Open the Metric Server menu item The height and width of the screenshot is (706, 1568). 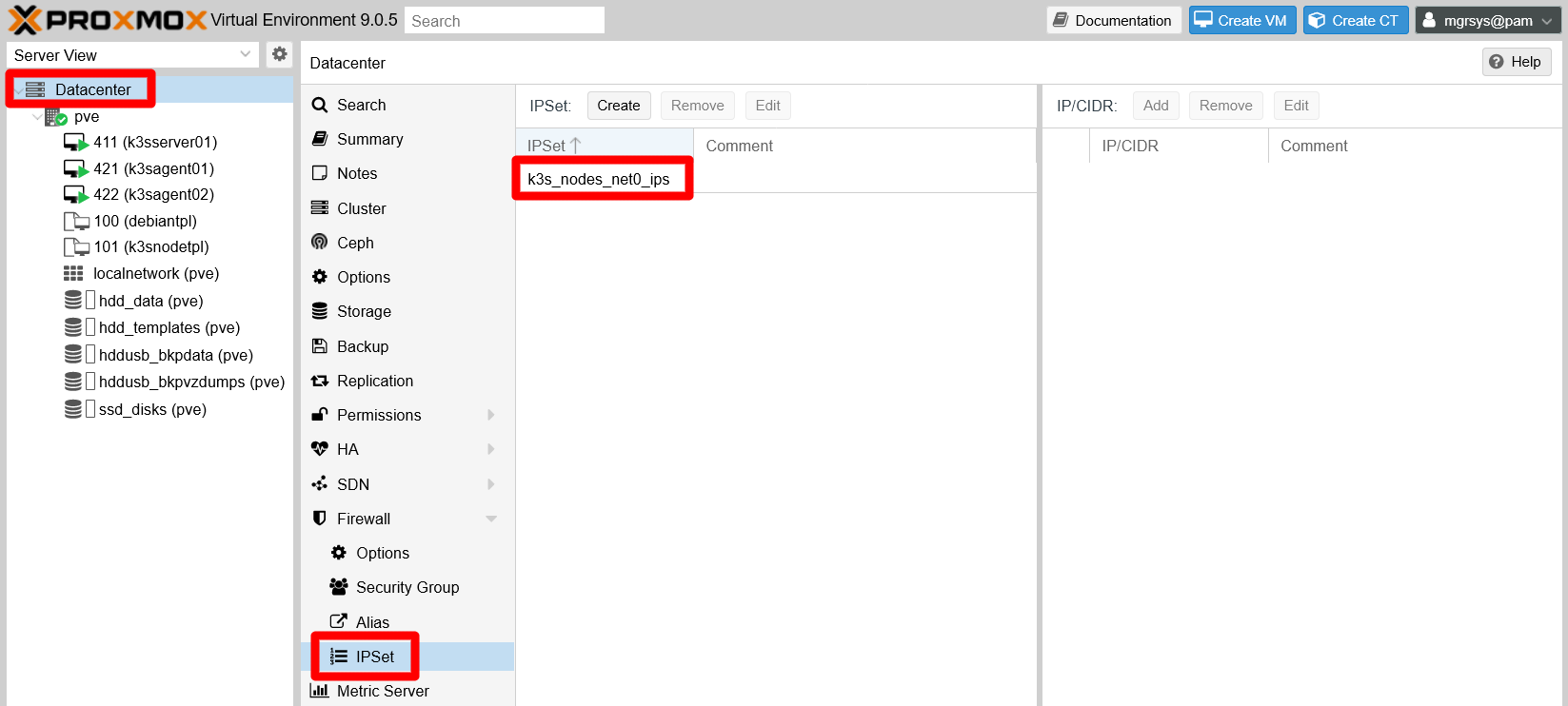[407, 691]
